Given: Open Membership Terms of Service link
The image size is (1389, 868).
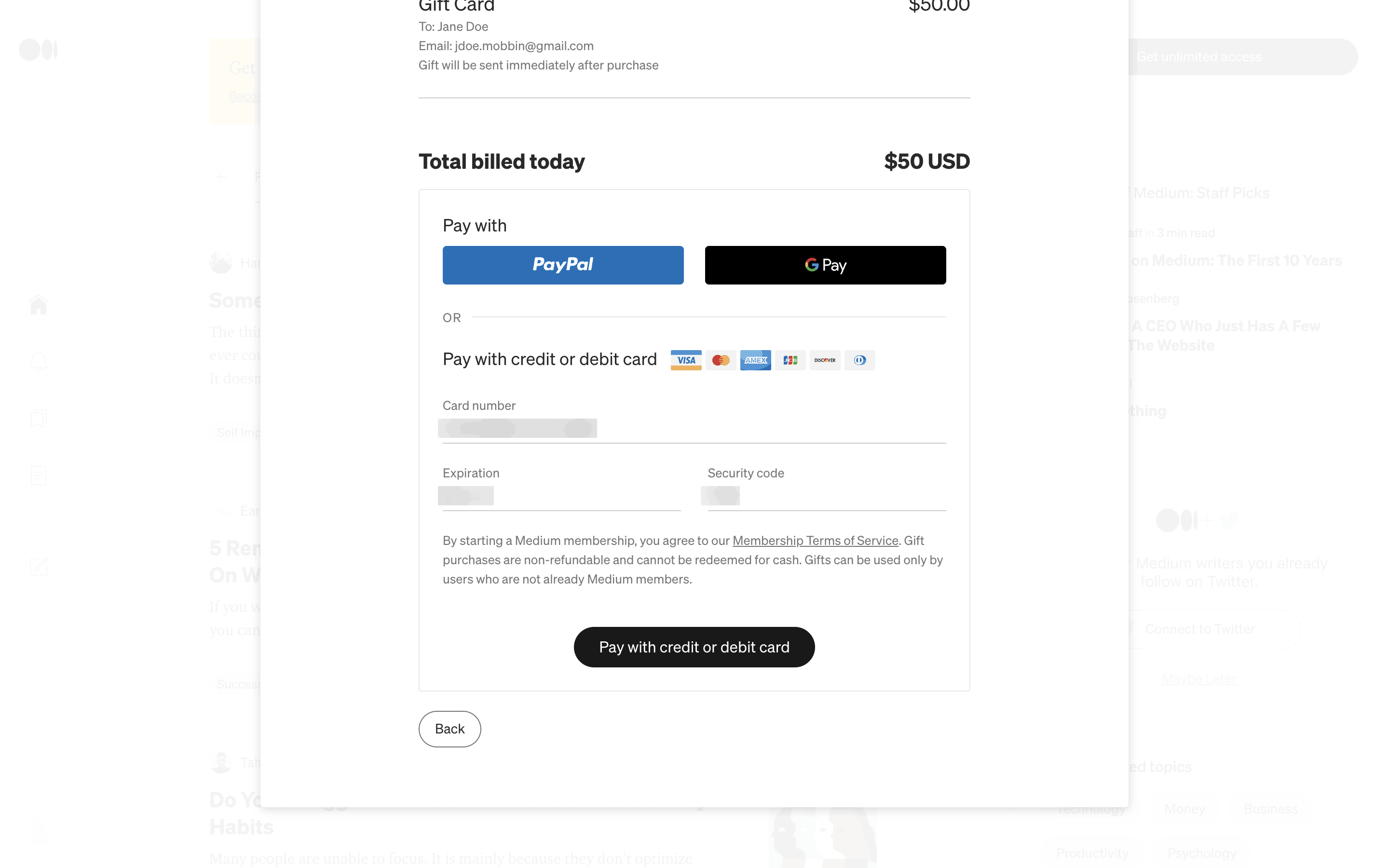Looking at the screenshot, I should click(815, 541).
